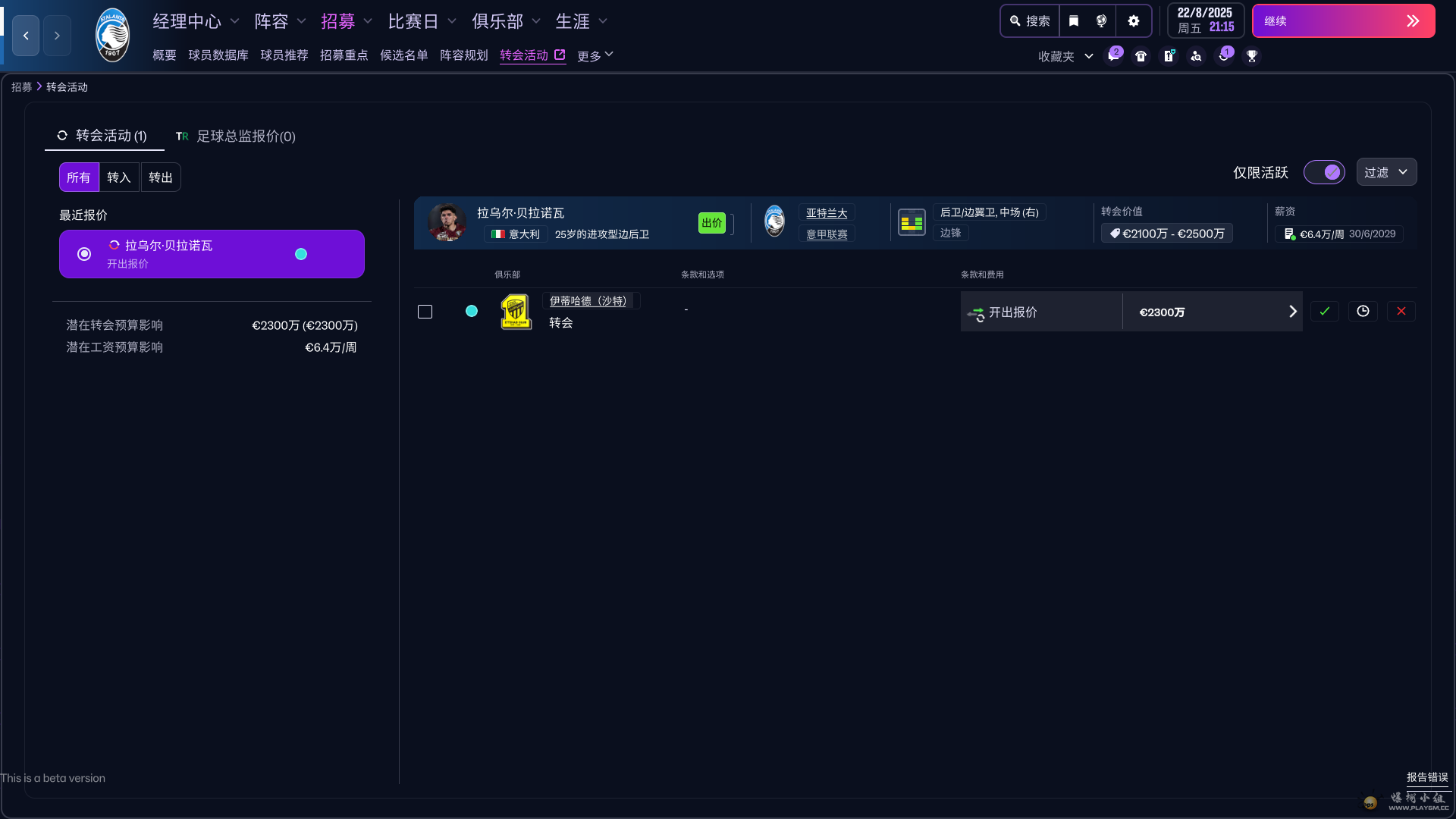Click the globe world icon
The image size is (1456, 819).
(1102, 21)
